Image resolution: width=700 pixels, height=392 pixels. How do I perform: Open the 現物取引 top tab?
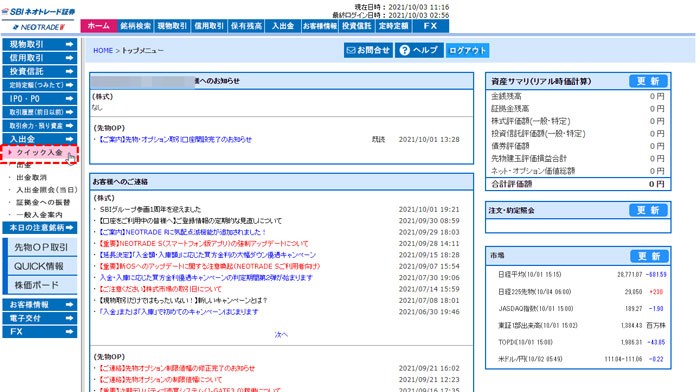tap(172, 26)
